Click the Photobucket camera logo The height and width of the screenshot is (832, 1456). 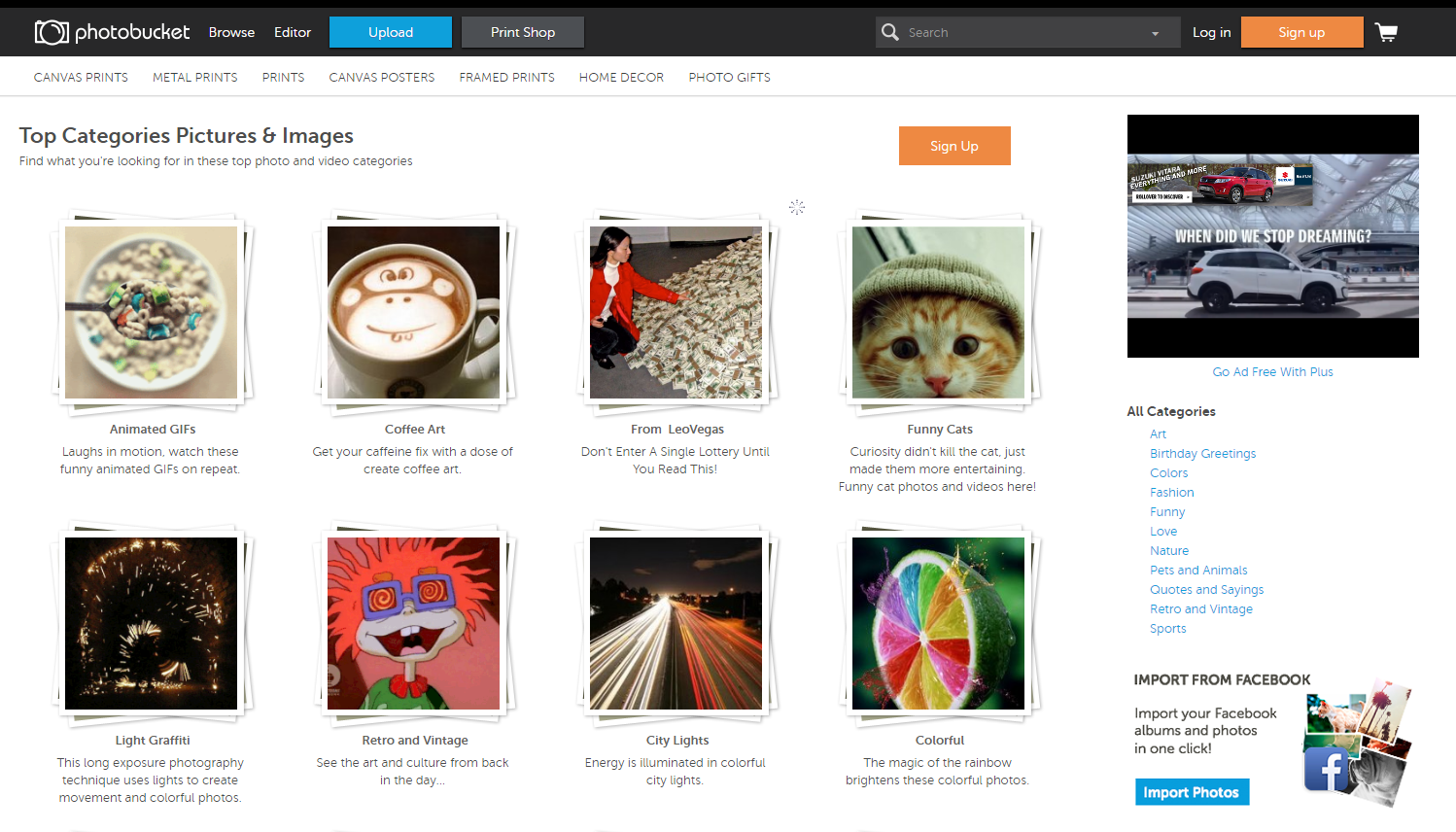[50, 31]
